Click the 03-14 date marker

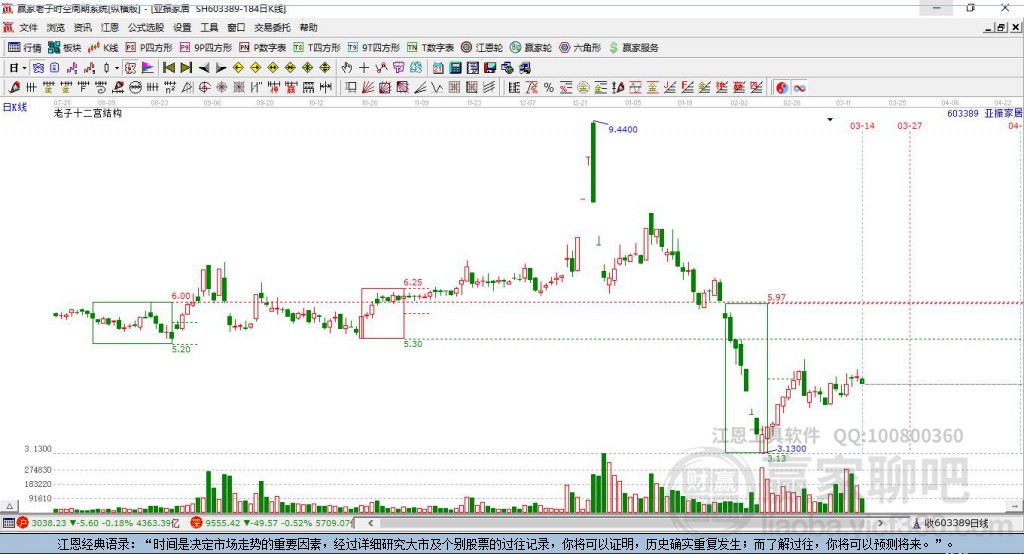(x=862, y=125)
